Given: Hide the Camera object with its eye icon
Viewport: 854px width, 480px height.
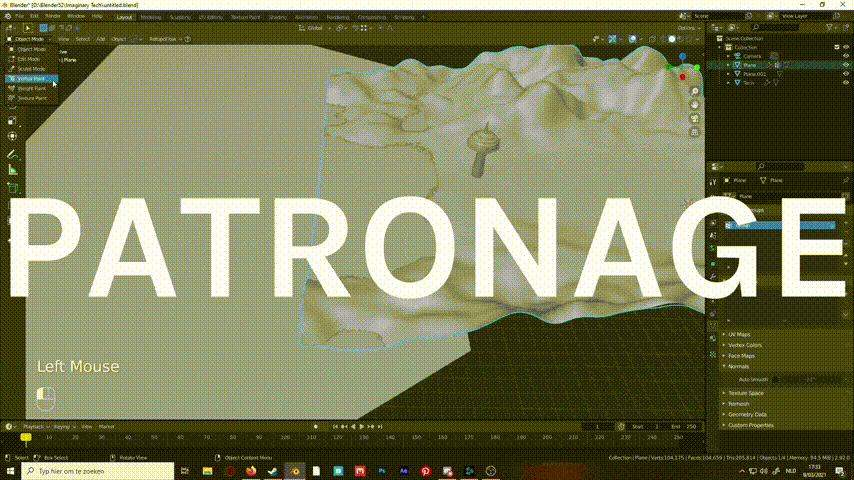Looking at the screenshot, I should pos(846,56).
